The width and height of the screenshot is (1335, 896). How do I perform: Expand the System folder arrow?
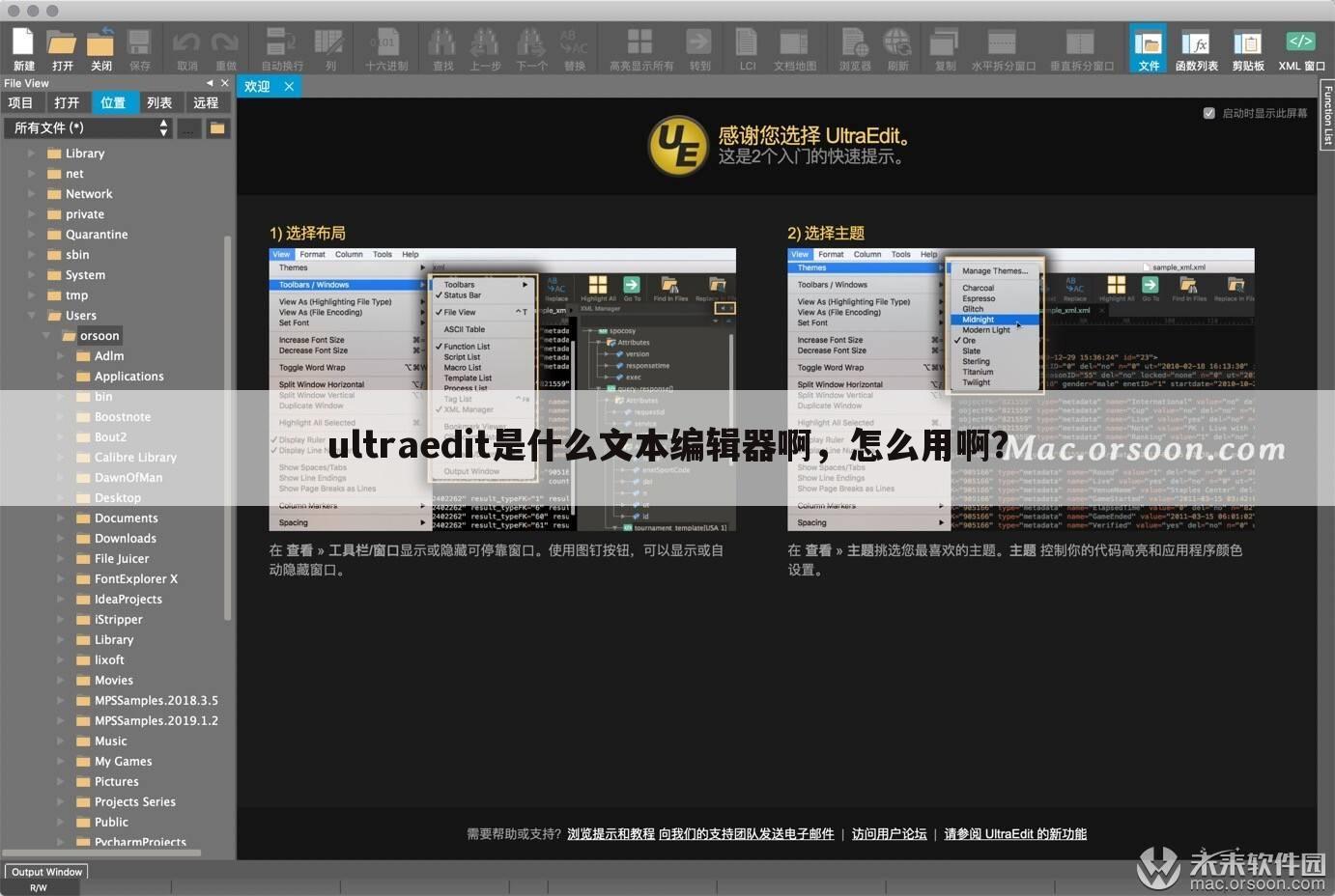pos(31,275)
